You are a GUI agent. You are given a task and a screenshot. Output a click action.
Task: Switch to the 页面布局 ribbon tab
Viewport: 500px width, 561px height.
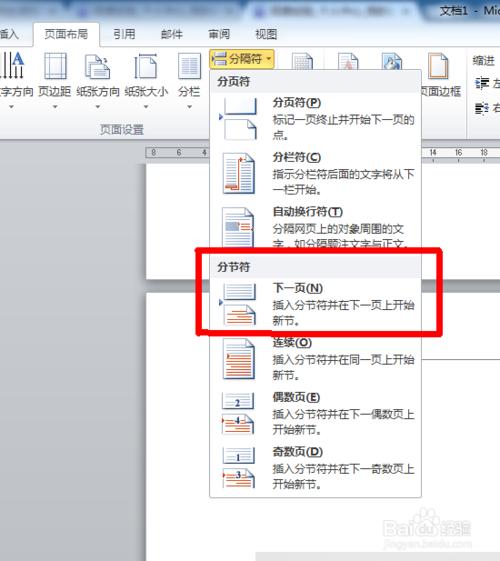(66, 34)
